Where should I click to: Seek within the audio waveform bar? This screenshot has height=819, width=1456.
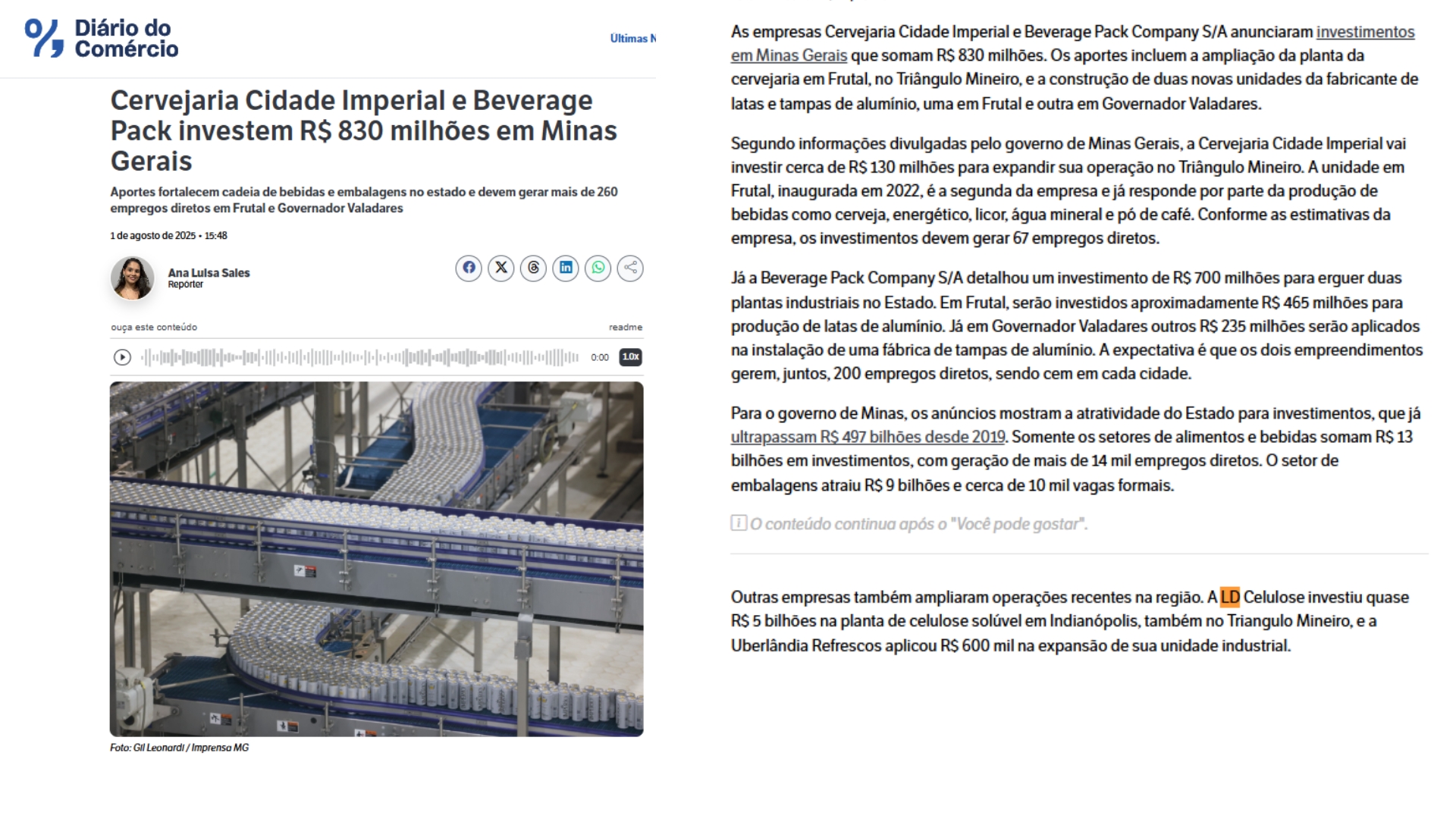tap(360, 357)
